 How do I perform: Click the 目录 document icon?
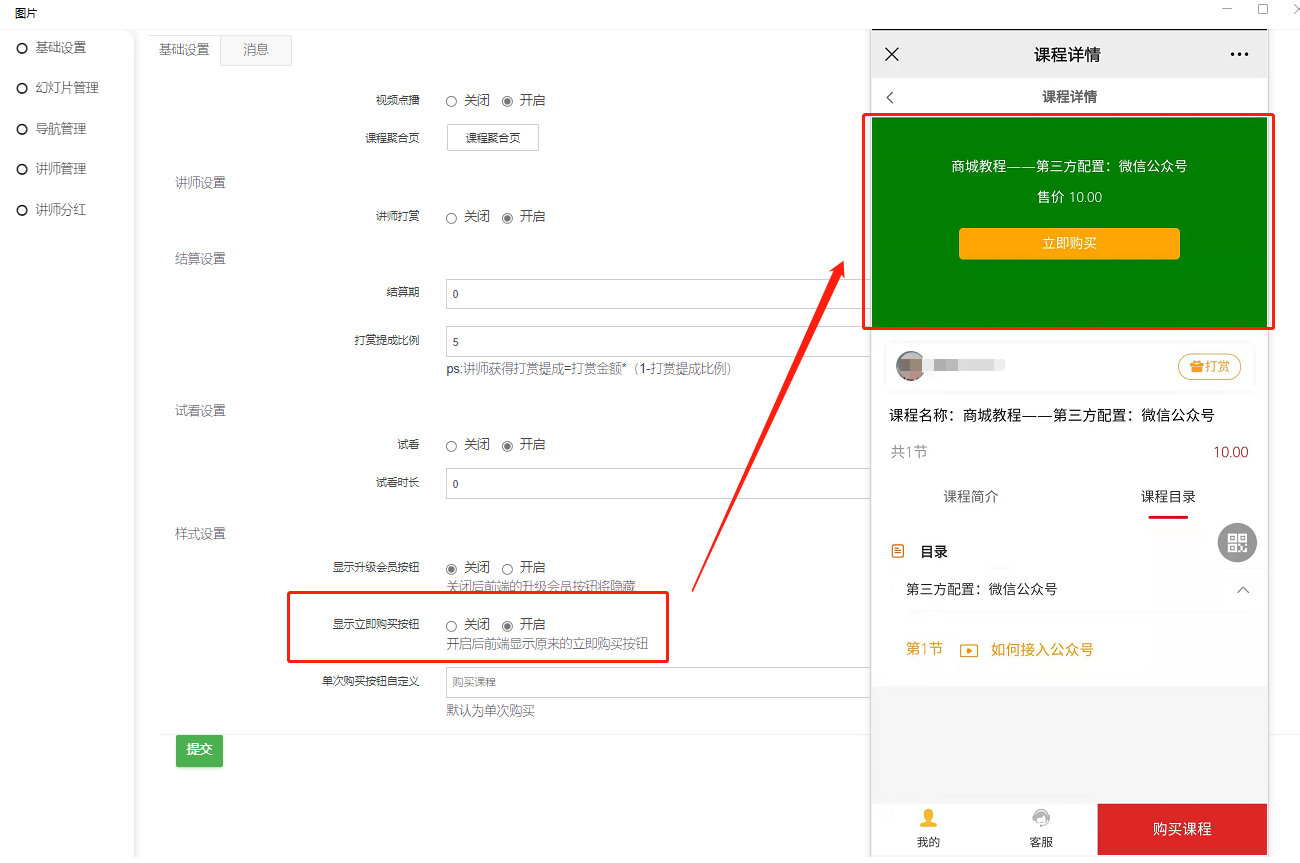coord(898,551)
